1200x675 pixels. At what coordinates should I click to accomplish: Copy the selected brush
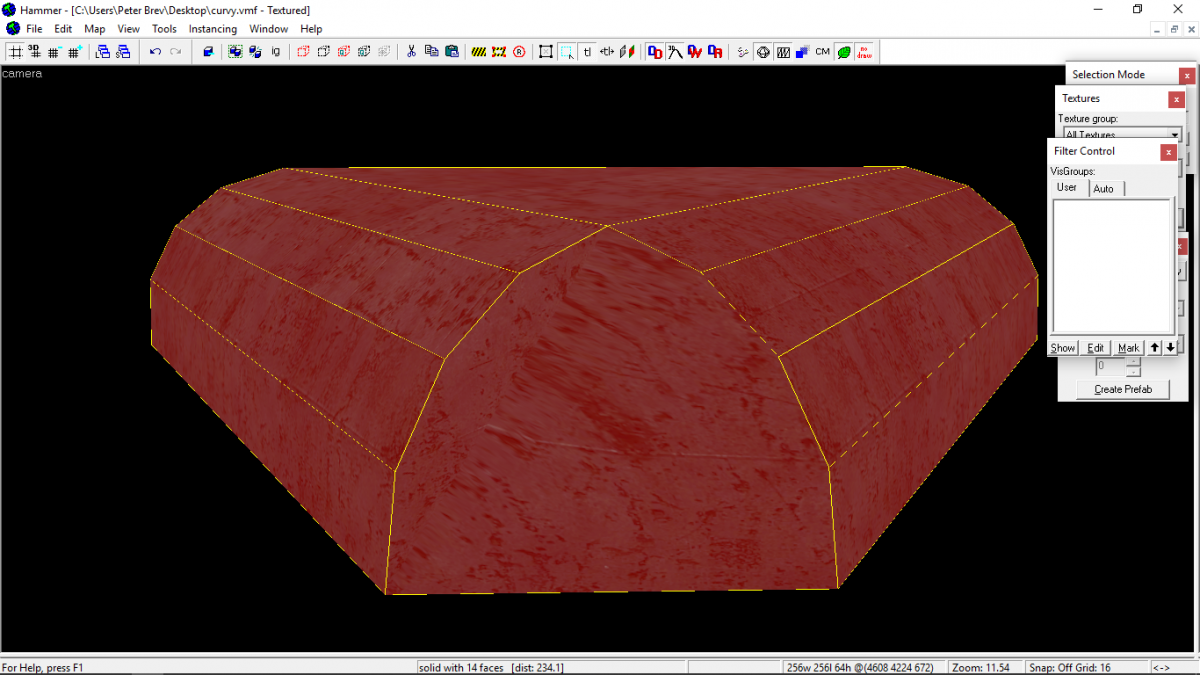pyautogui.click(x=430, y=51)
